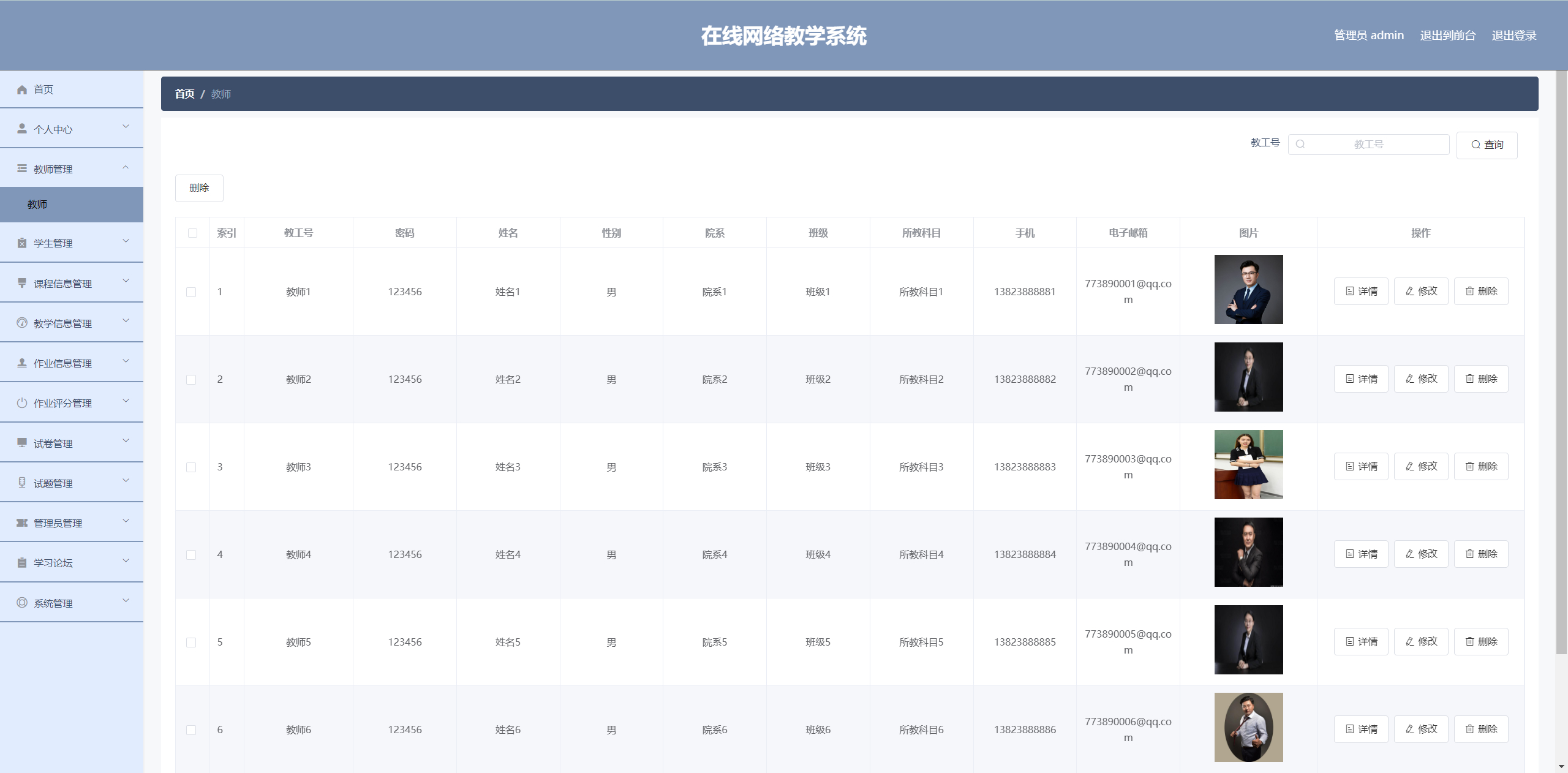The image size is (1568, 773).
Task: Collapse the 教师管理 menu chevron
Action: (126, 167)
